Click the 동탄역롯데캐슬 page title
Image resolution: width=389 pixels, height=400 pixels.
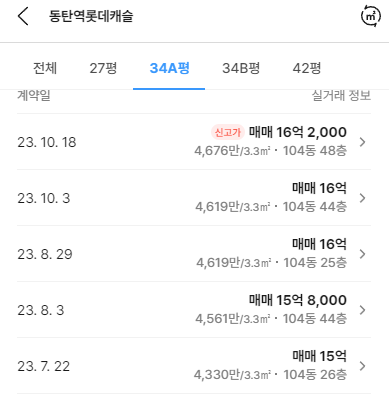tap(91, 16)
